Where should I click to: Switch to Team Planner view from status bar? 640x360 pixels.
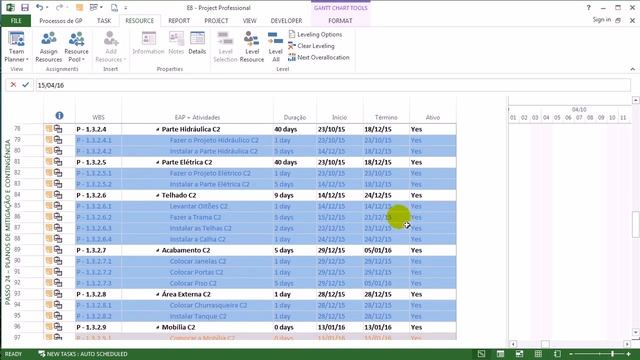[x=519, y=354]
